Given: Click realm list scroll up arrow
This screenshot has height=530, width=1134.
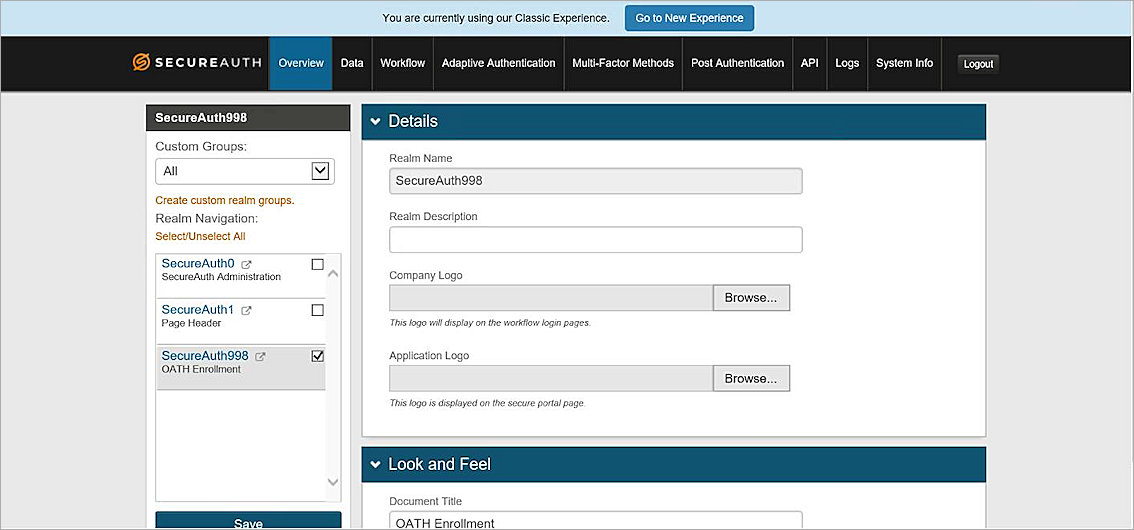Looking at the screenshot, I should pos(333,274).
